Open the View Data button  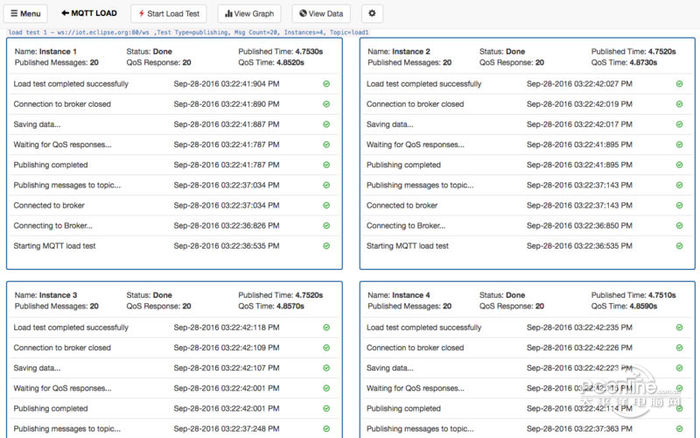pyautogui.click(x=321, y=14)
